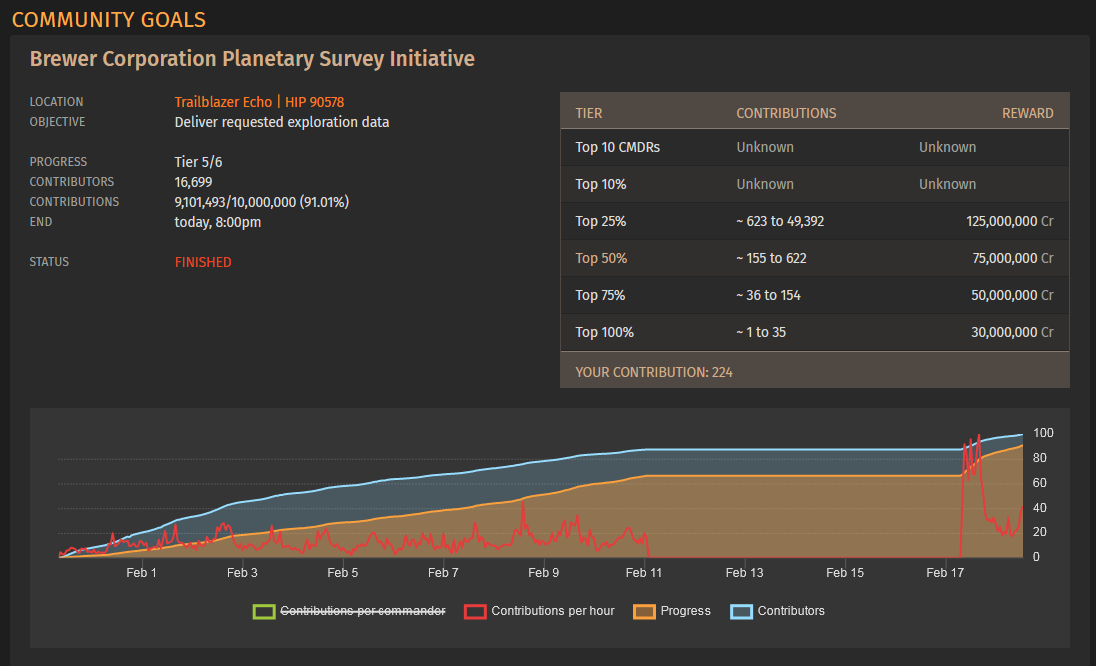Image resolution: width=1096 pixels, height=666 pixels.
Task: Click the TIER column header
Action: pos(589,113)
